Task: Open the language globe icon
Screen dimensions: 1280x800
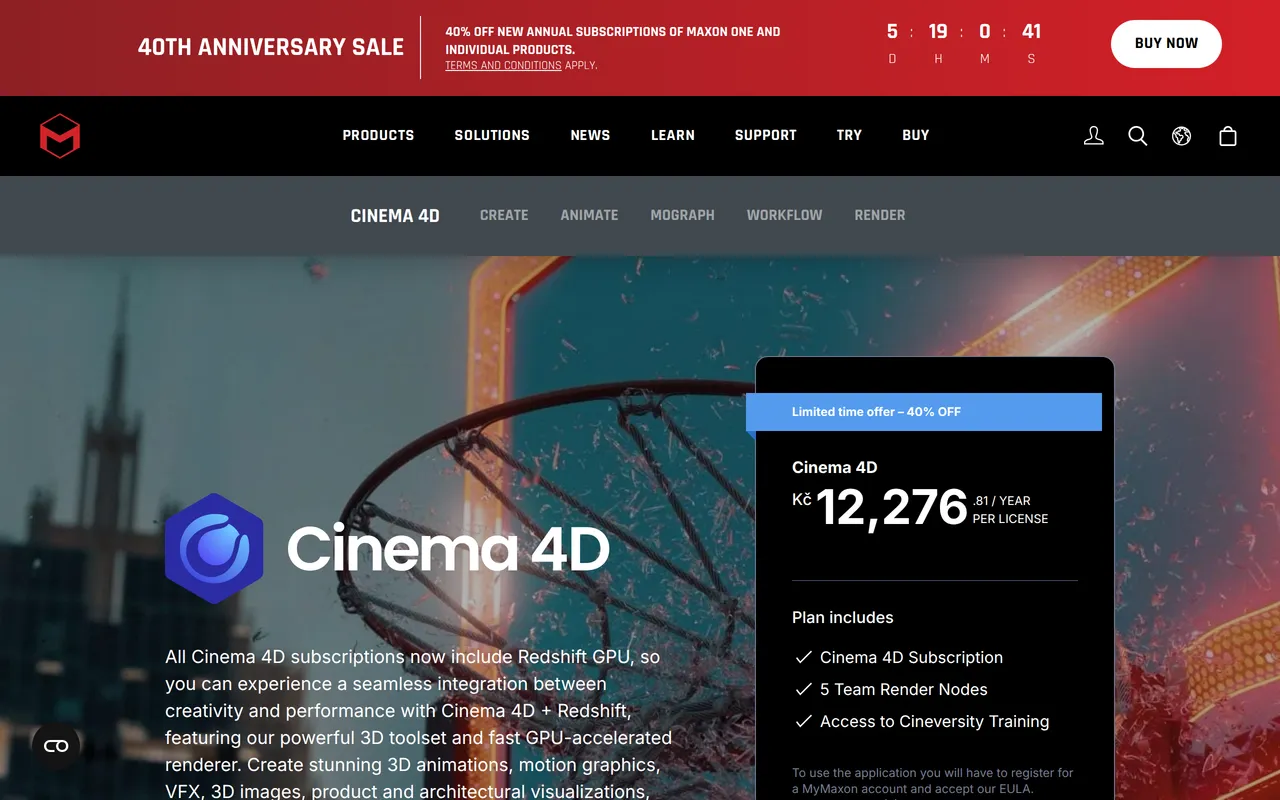Action: click(1182, 136)
